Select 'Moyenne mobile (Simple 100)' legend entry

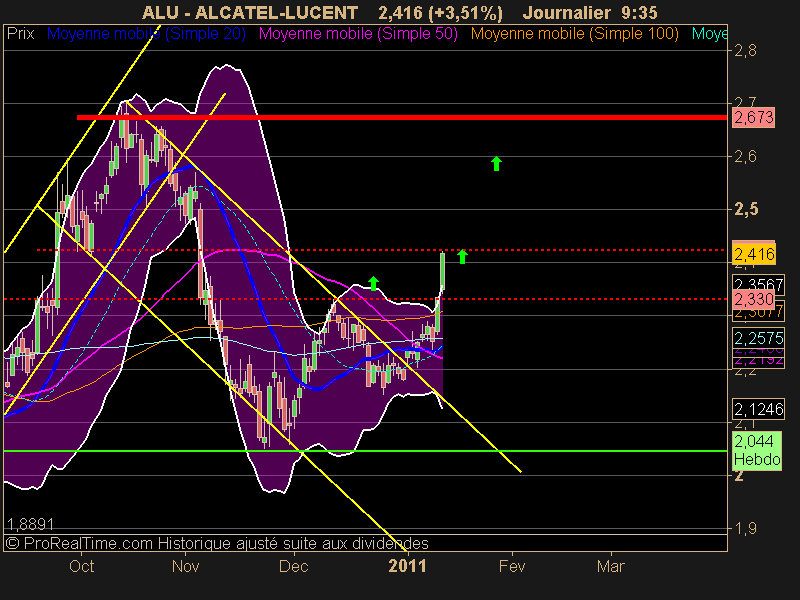click(x=574, y=34)
